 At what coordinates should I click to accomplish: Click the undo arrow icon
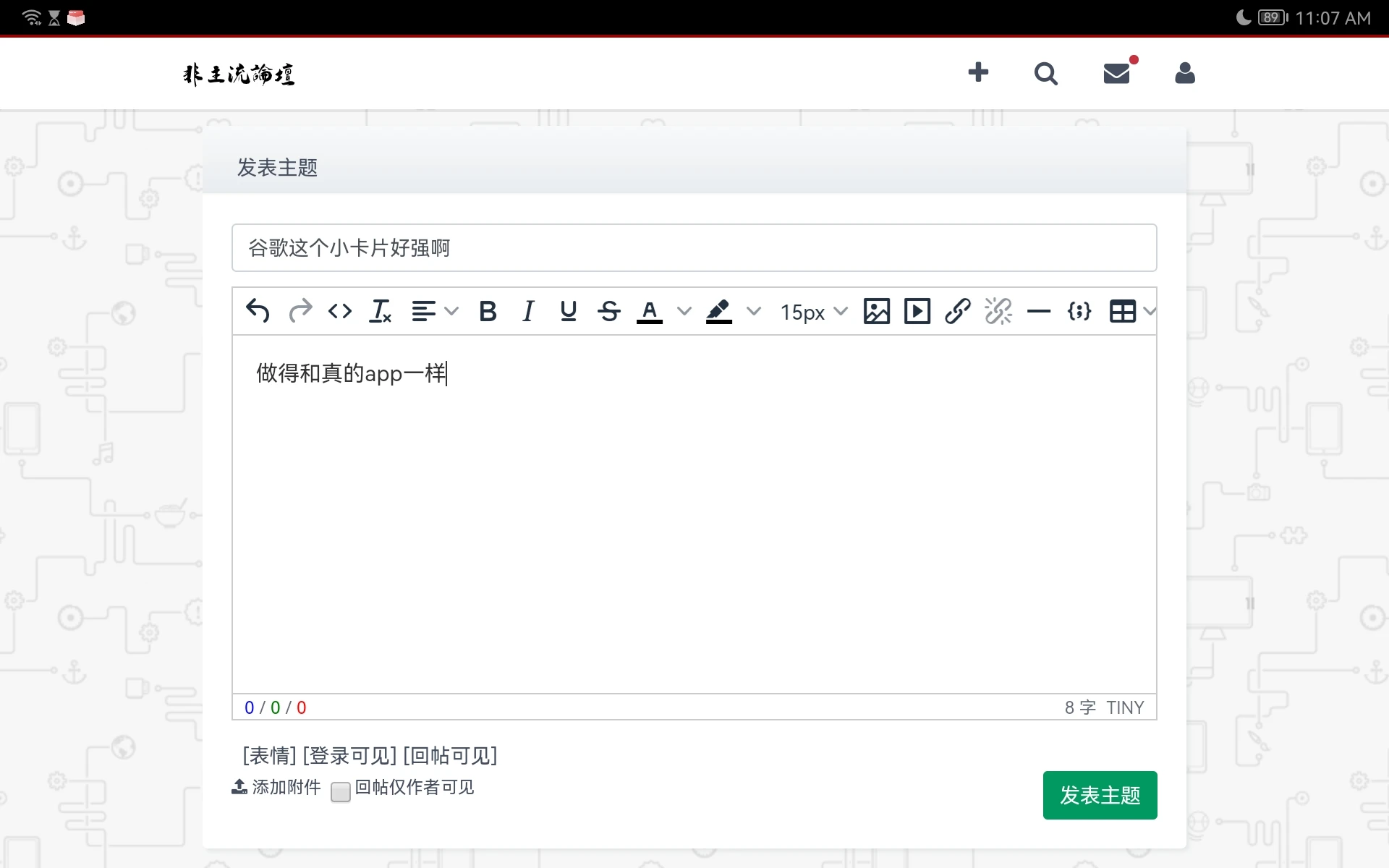258,311
